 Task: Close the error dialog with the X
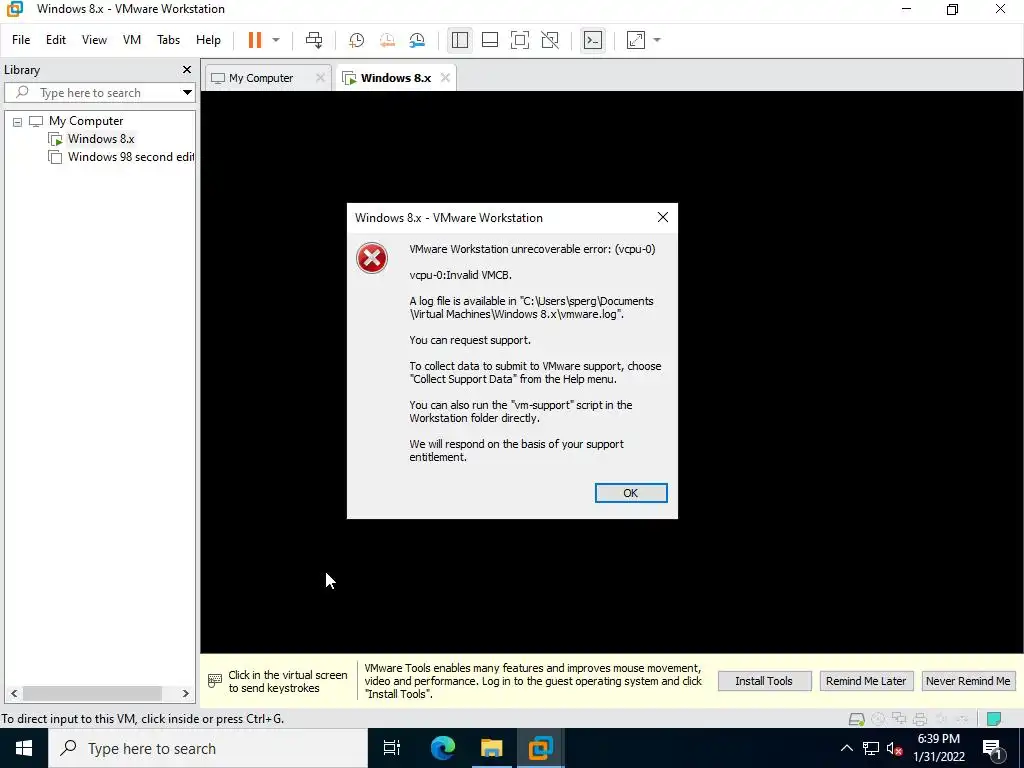(663, 217)
